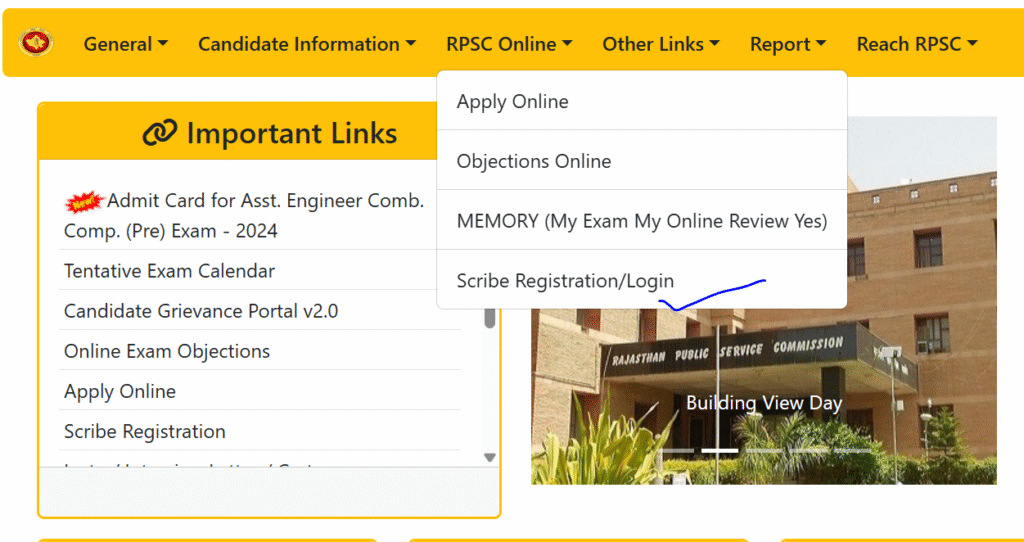The width and height of the screenshot is (1024, 542).
Task: Open the Reach RPSC dropdown
Action: click(x=916, y=44)
